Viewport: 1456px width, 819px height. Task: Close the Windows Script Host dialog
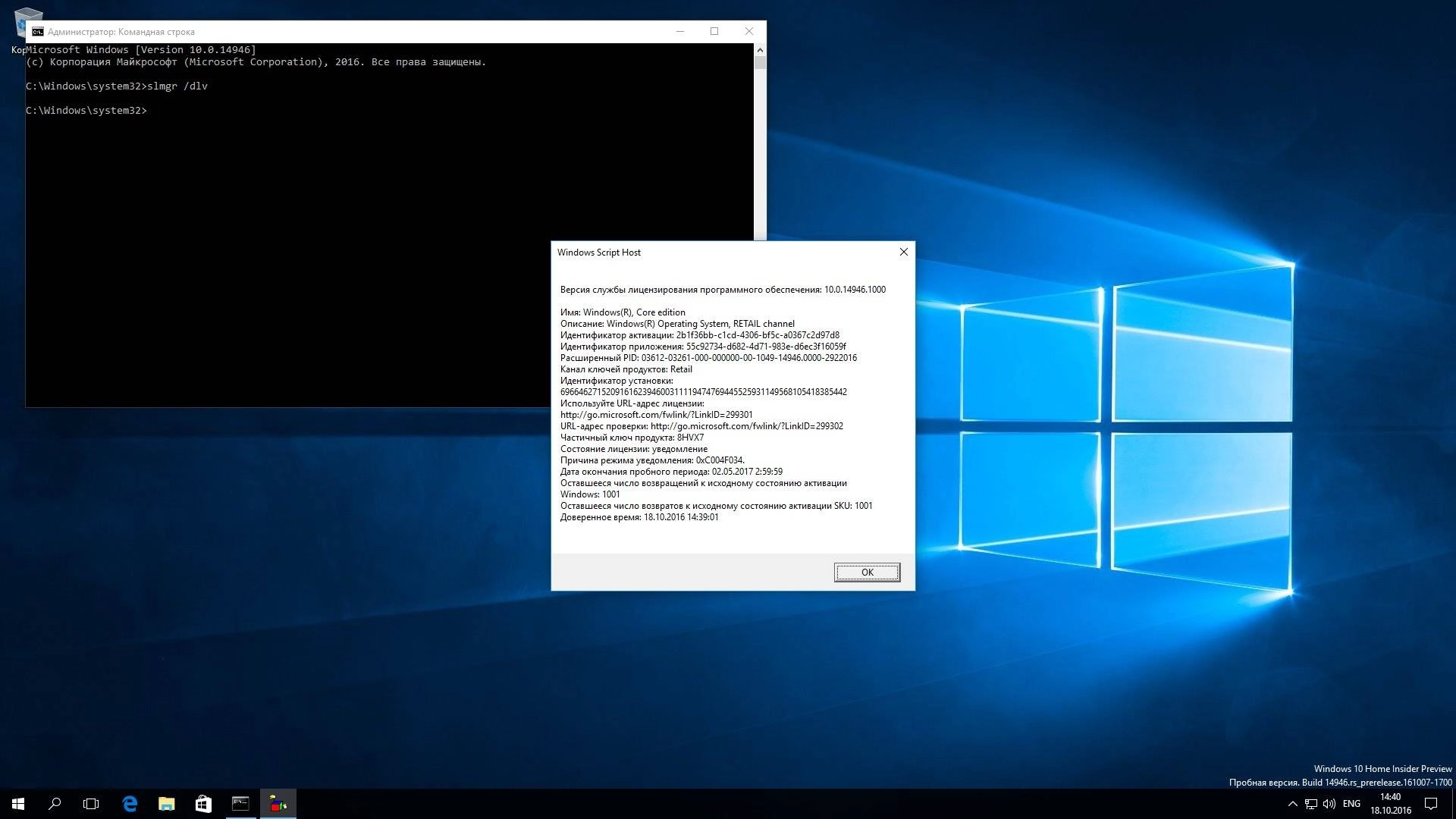[x=903, y=252]
